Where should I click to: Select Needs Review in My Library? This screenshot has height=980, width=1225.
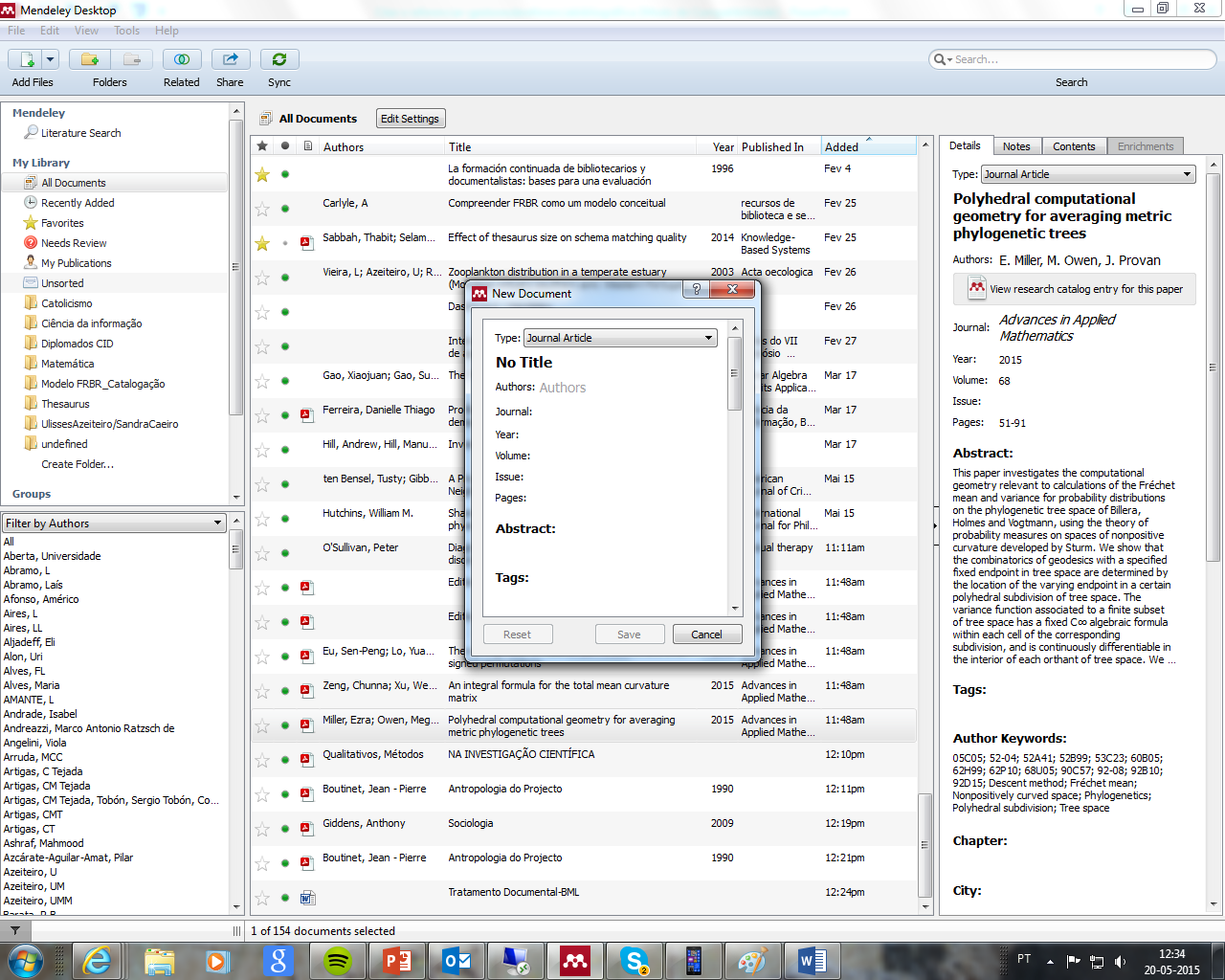(74, 243)
